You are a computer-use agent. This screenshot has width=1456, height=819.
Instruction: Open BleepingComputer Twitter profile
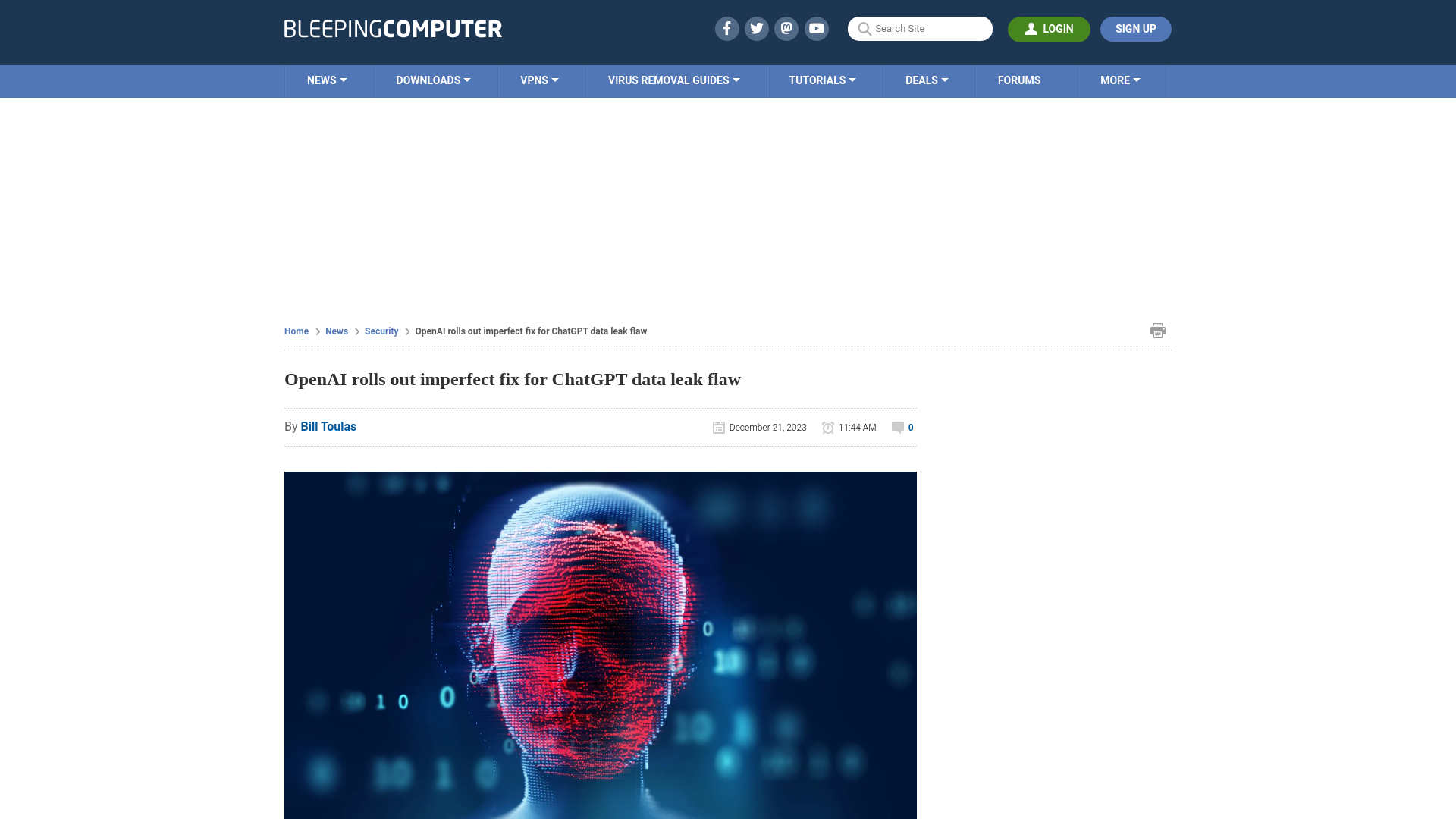[756, 28]
